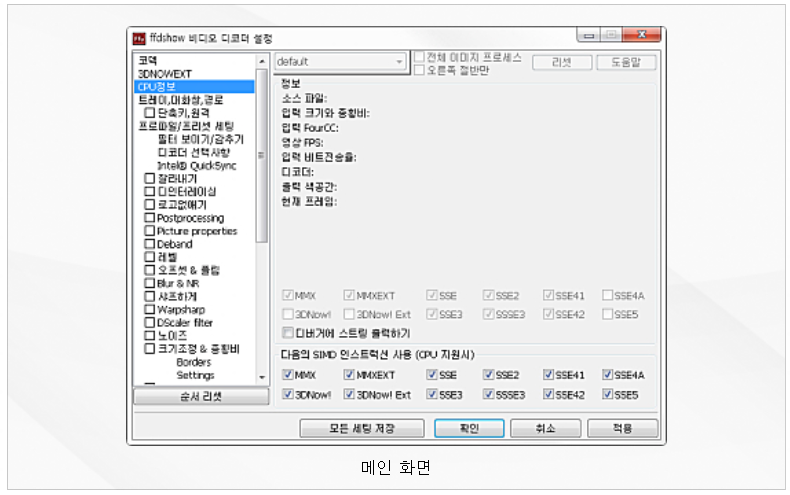Enable the Picture properties checkbox
The width and height of the screenshot is (790, 495).
click(x=150, y=230)
